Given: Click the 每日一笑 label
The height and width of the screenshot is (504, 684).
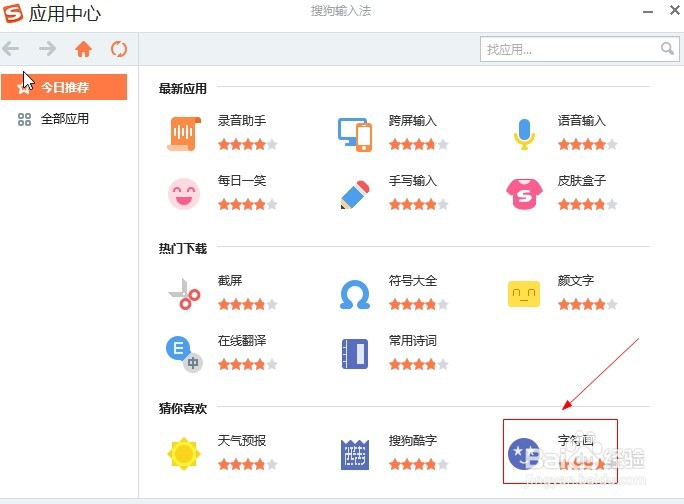Looking at the screenshot, I should pos(242,180).
